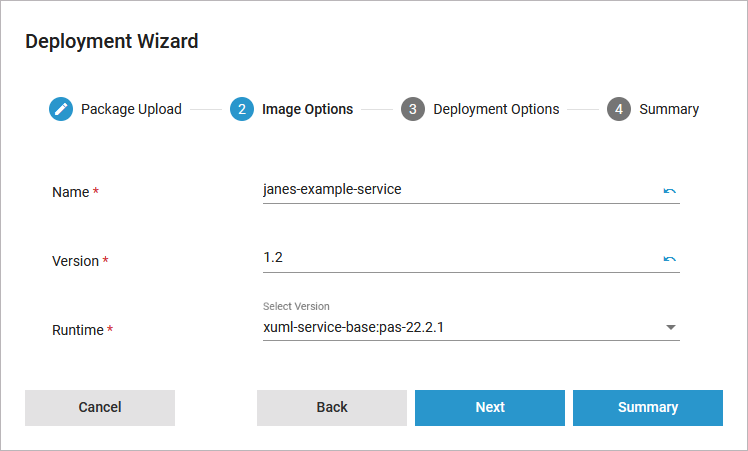This screenshot has height=451, width=748.
Task: Click the step 3 circle icon
Action: coord(413,109)
